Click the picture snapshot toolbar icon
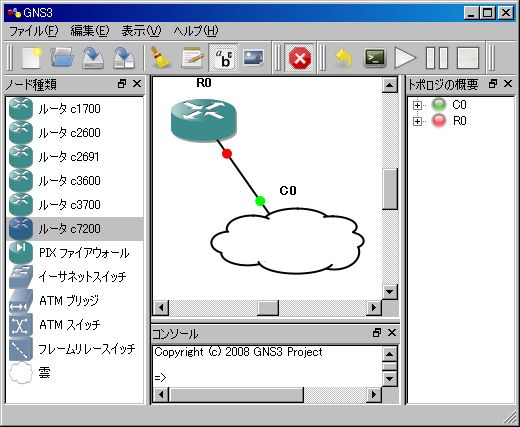Screen dimensions: 520x427 254,57
